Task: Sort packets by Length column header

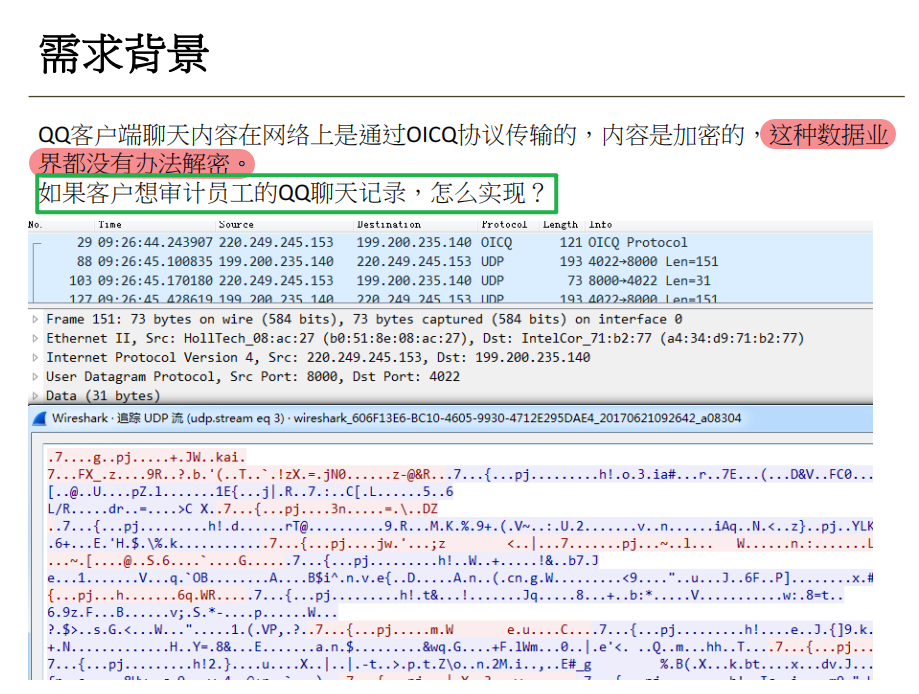Action: click(560, 224)
